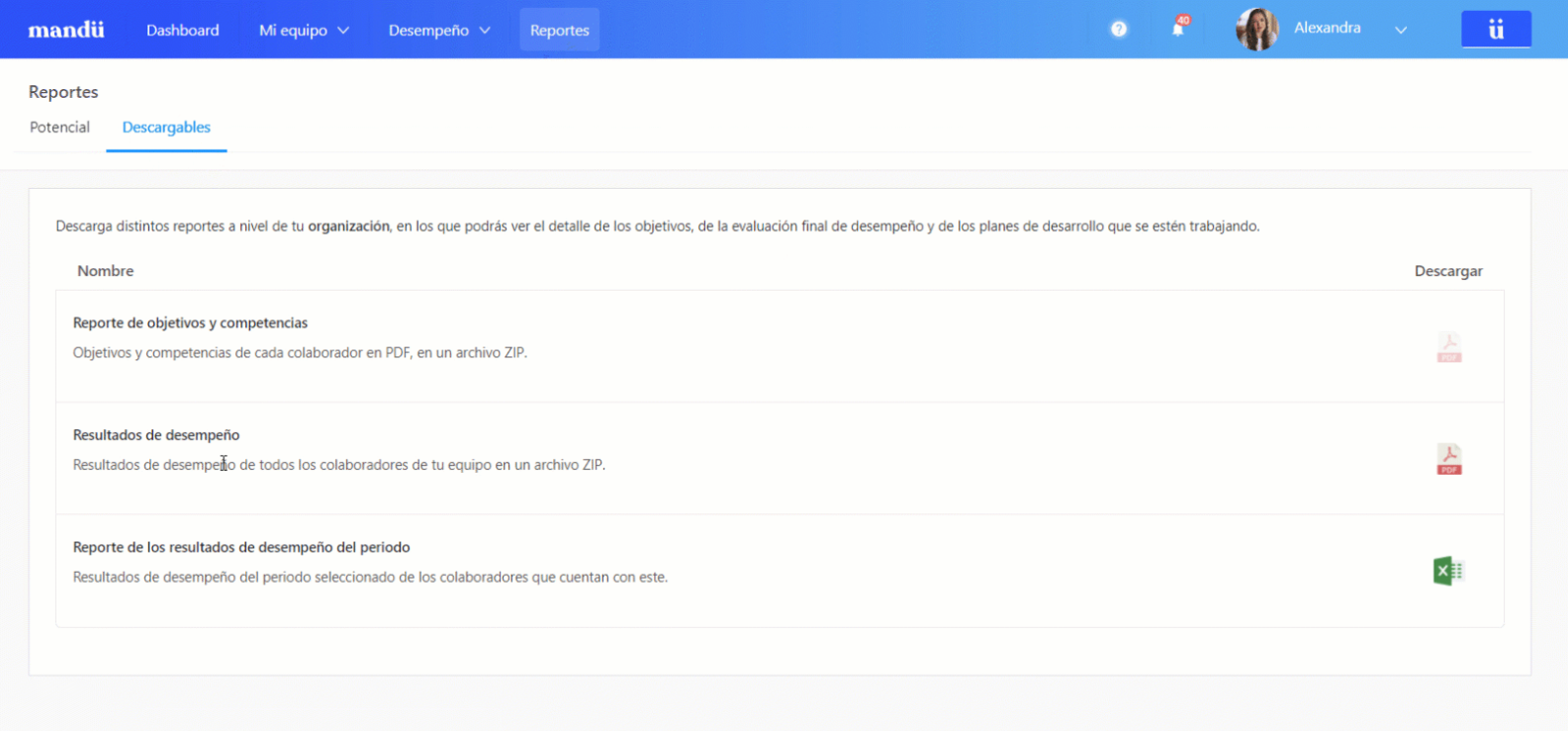The image size is (1568, 731).
Task: Click the bold word organización in the intro
Action: [x=348, y=227]
